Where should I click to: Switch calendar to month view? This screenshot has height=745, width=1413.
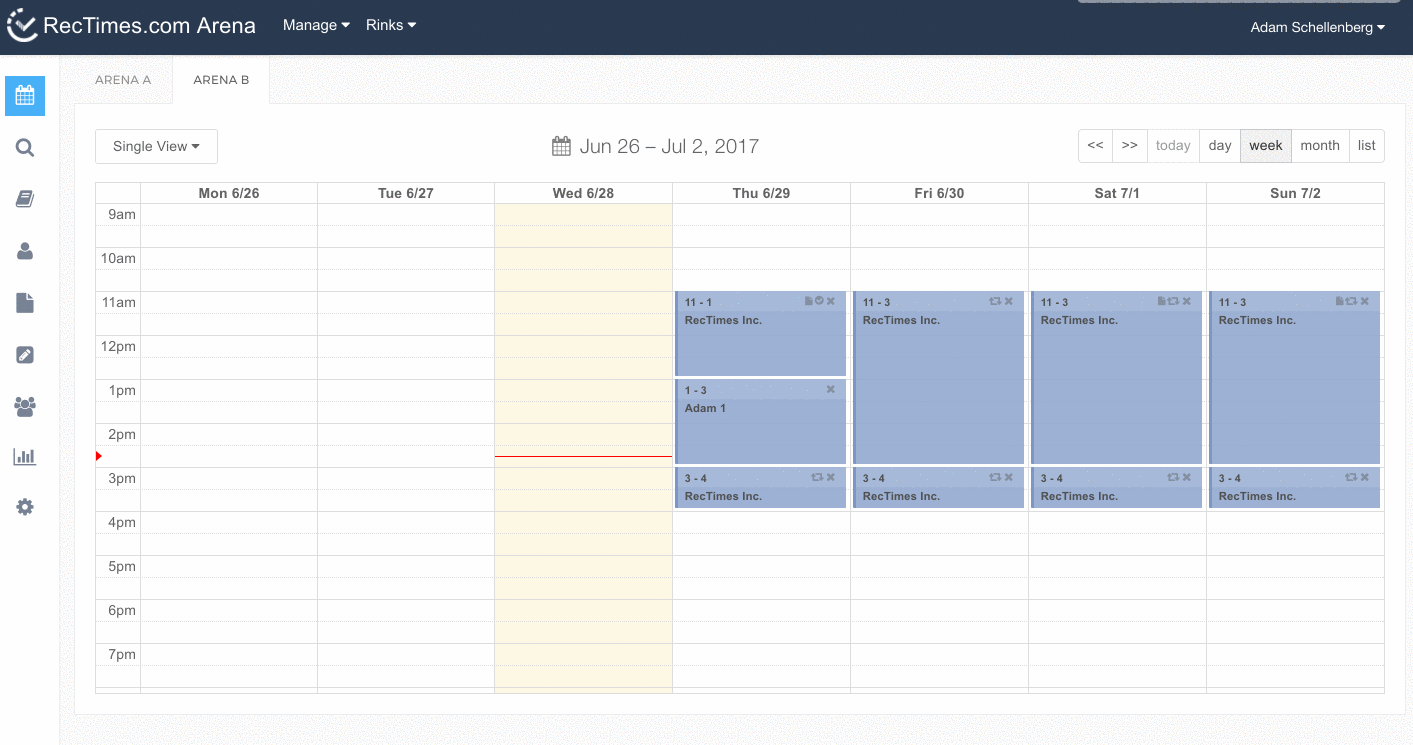tap(1319, 146)
